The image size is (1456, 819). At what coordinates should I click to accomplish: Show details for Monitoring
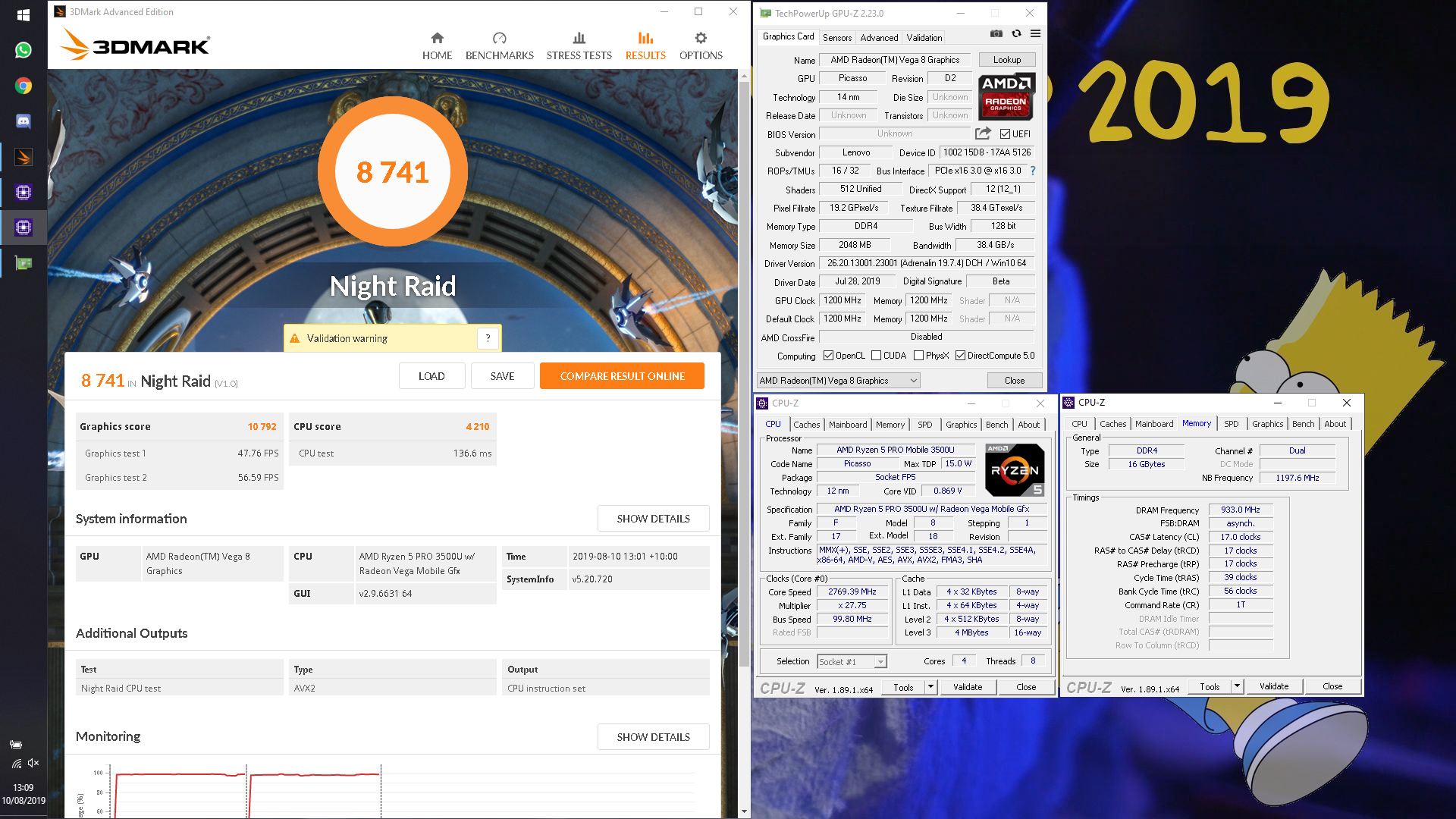[653, 737]
